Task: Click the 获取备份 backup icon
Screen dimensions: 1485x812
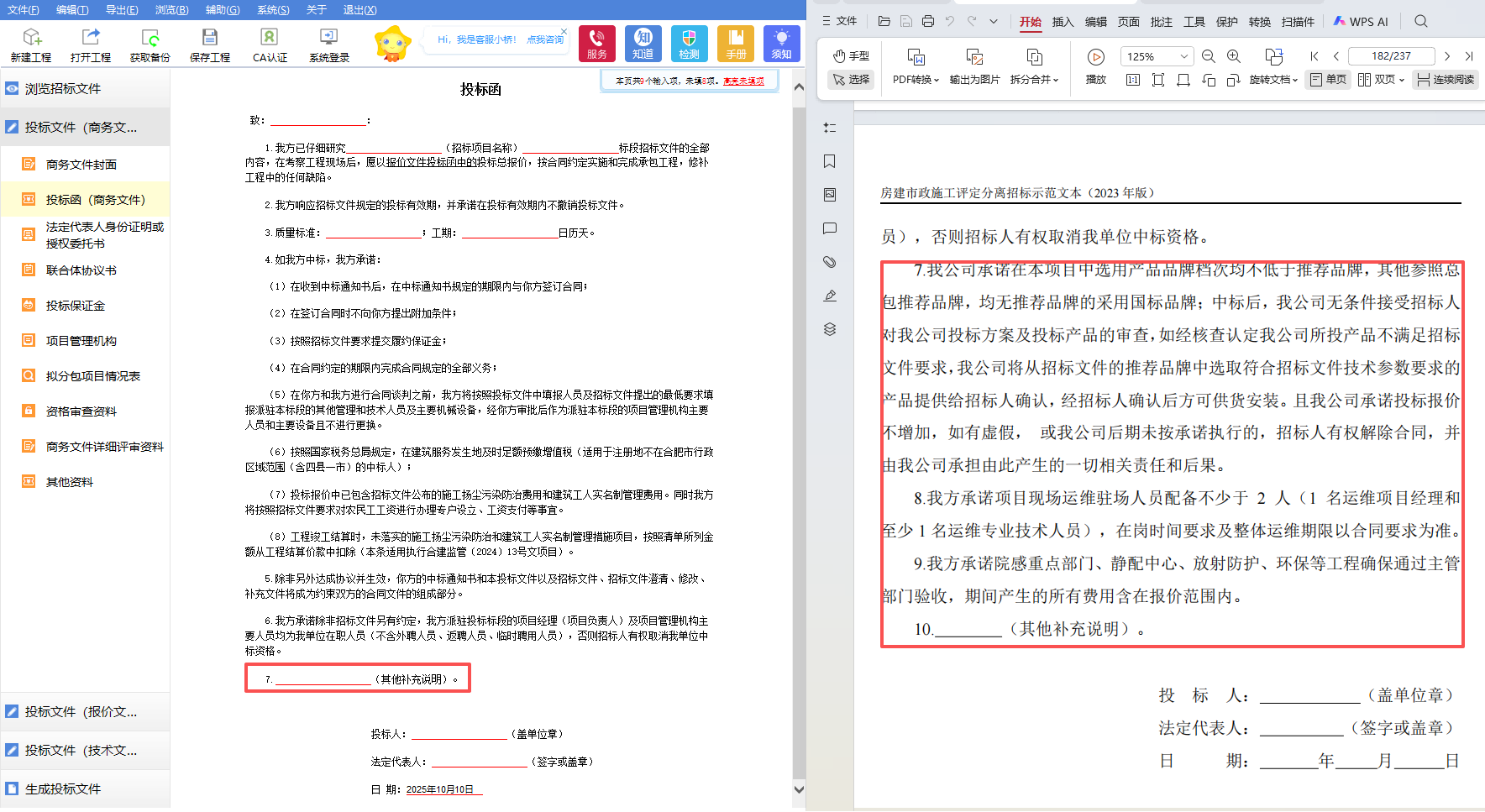Action: click(150, 44)
